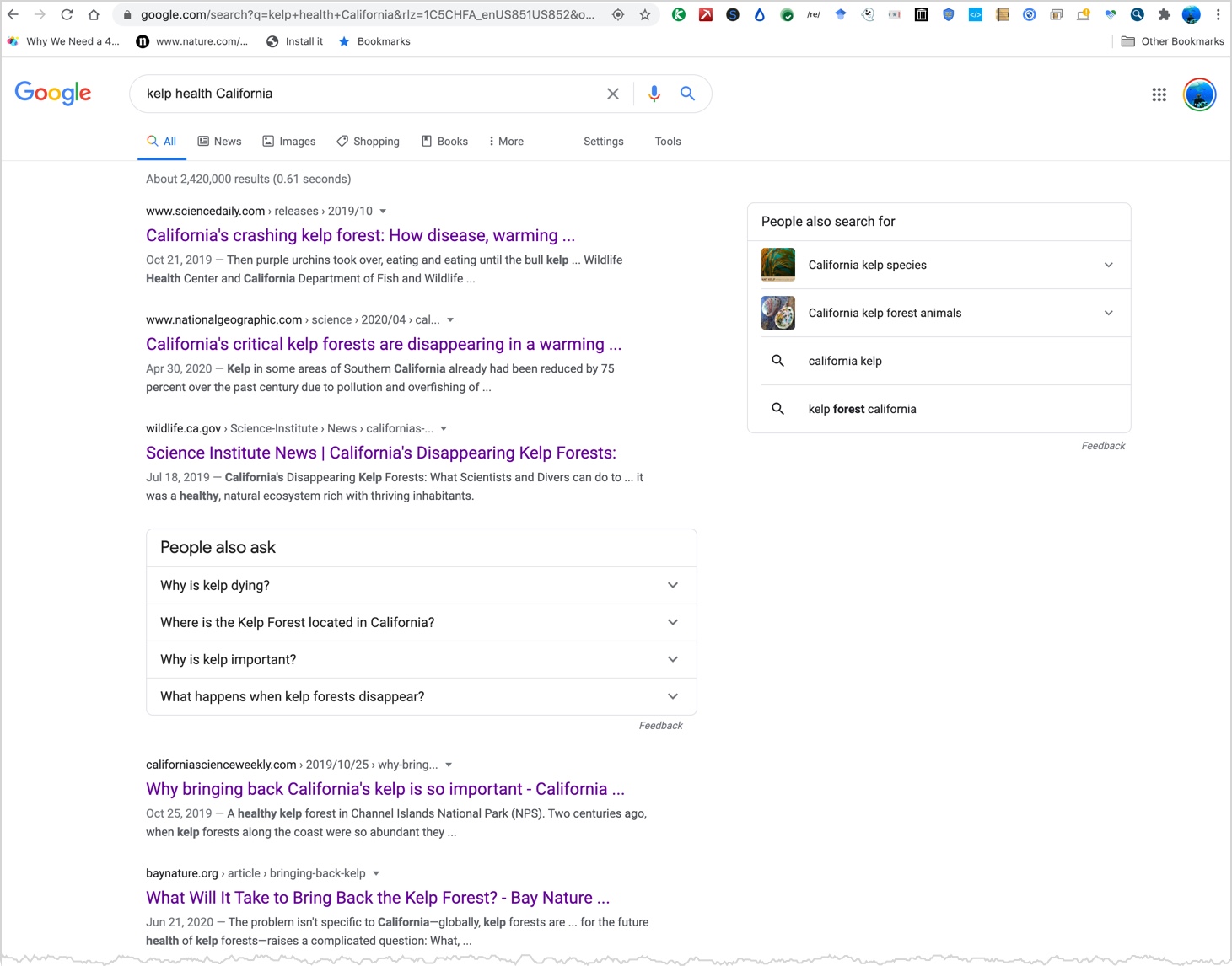Screen dimensions: 1232x966
Task: Reload the page with the refresh icon
Action: point(67,14)
